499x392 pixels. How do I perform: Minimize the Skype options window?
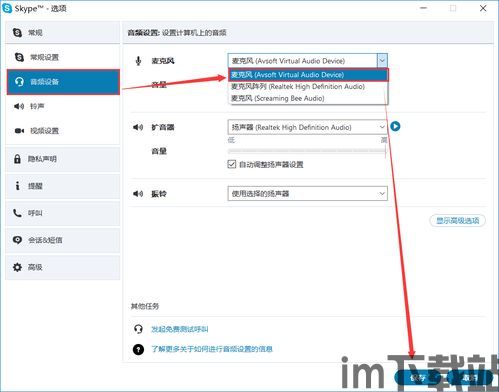click(423, 8)
